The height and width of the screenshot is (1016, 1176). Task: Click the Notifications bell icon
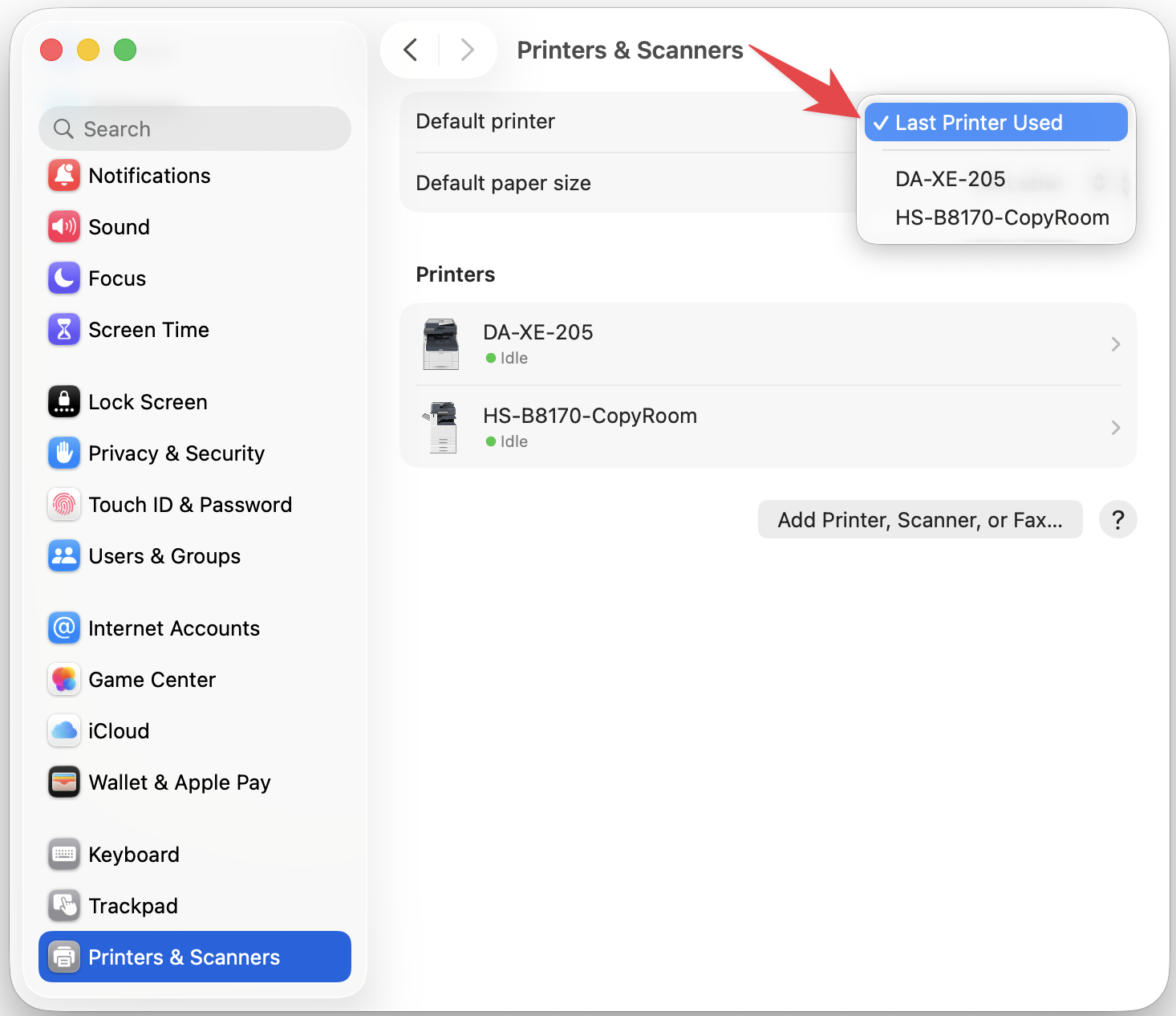[64, 176]
